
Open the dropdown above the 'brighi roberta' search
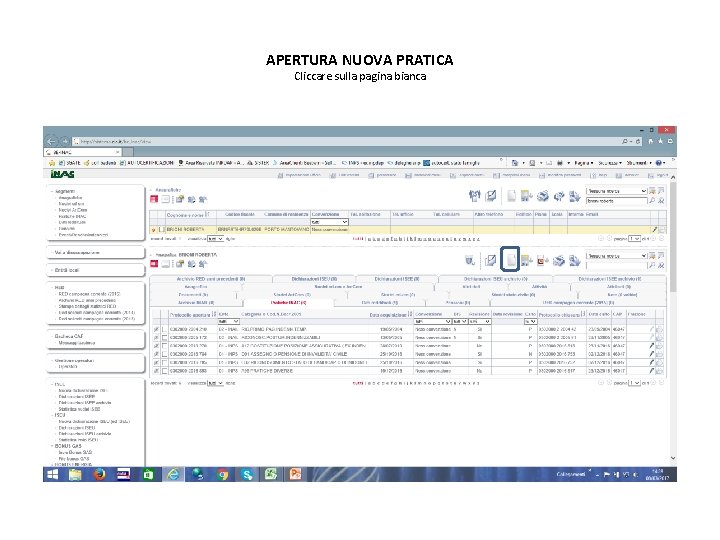616,191
